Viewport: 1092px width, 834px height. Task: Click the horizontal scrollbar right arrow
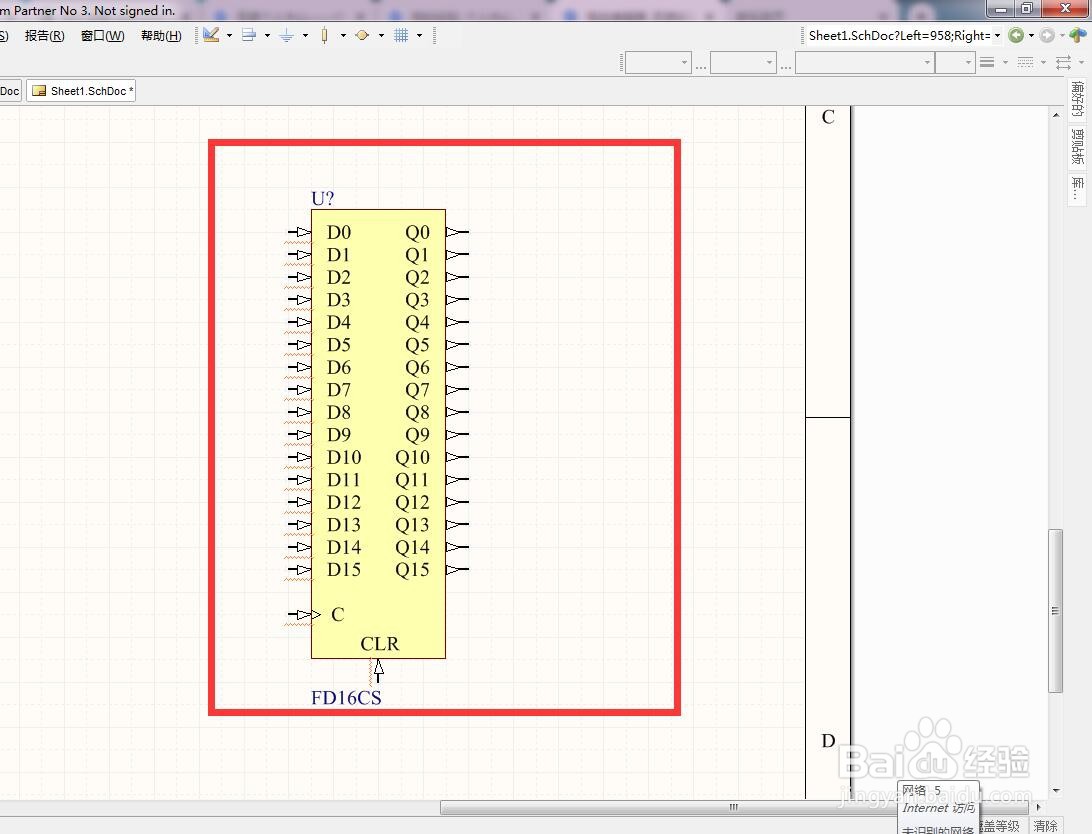pos(1038,807)
